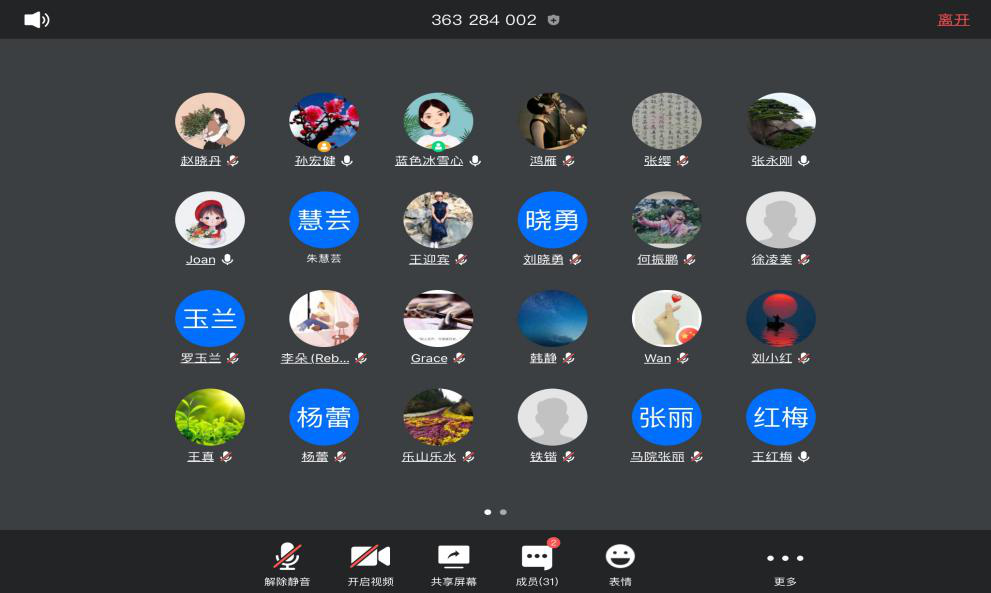Screen dimensions: 991x593
Task: Select the blue 慧芸 avatar
Action: 324,220
